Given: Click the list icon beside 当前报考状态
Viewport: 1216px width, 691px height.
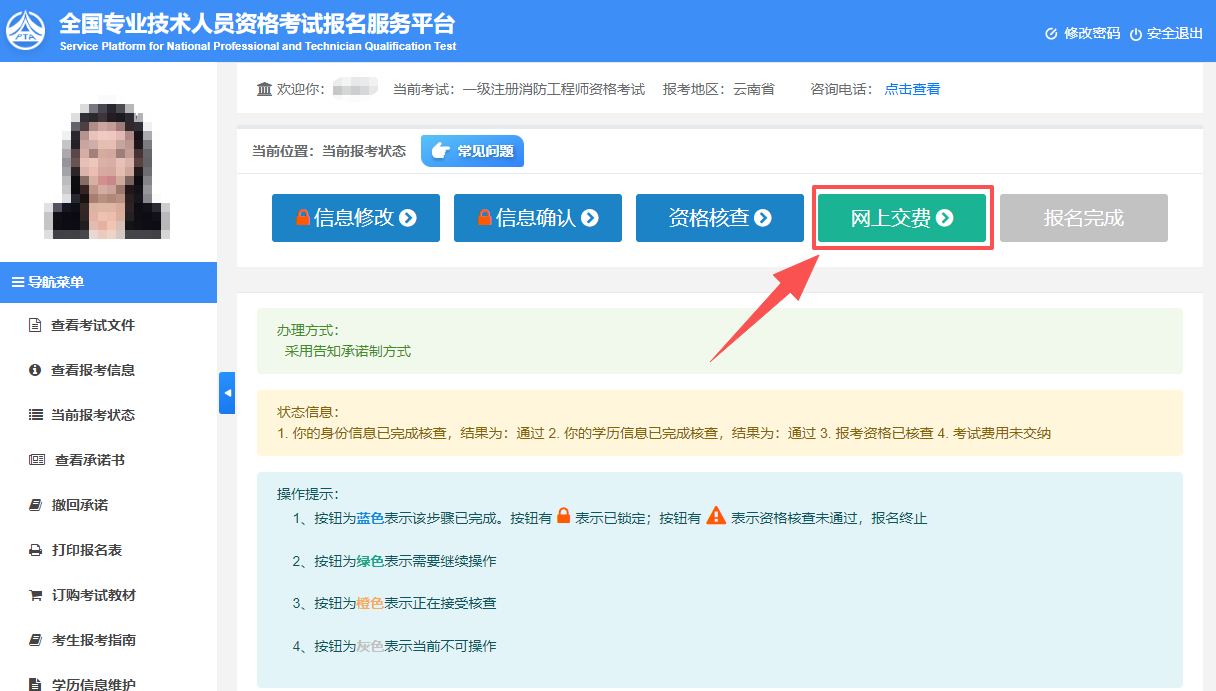Looking at the screenshot, I should pyautogui.click(x=35, y=415).
